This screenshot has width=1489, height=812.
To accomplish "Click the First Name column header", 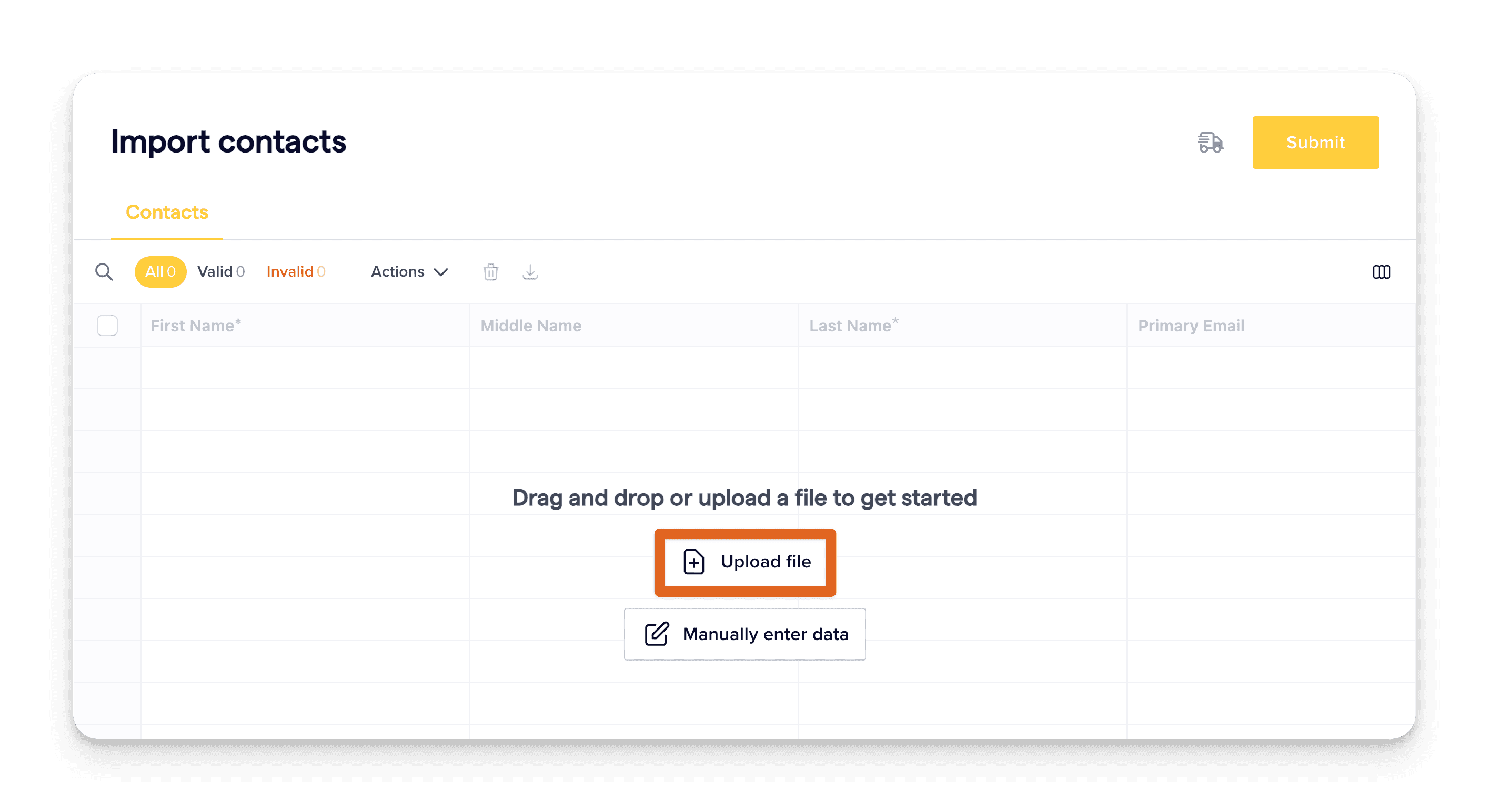I will (195, 326).
